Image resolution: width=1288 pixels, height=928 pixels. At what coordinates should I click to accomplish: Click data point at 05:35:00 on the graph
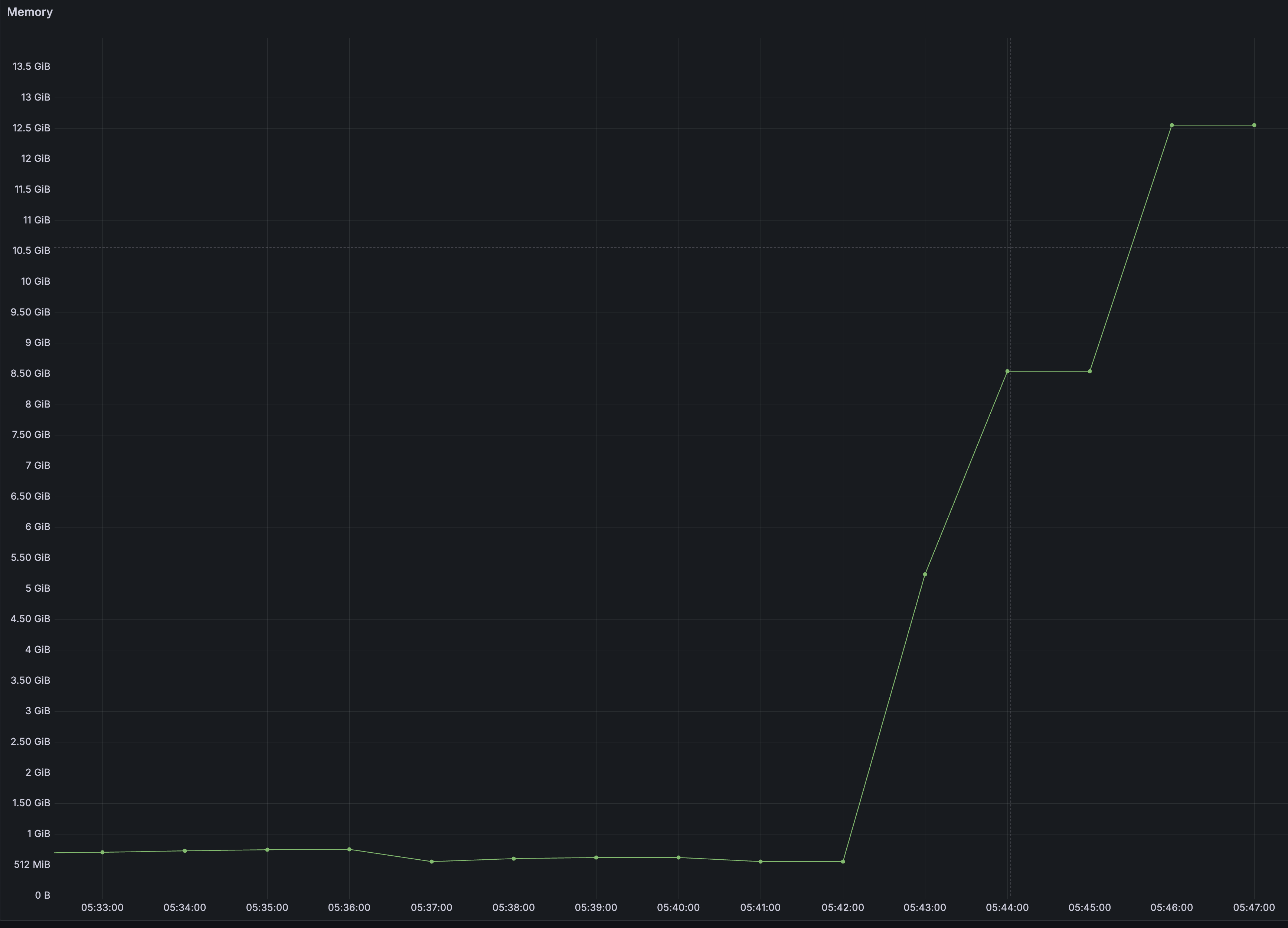[x=267, y=850]
